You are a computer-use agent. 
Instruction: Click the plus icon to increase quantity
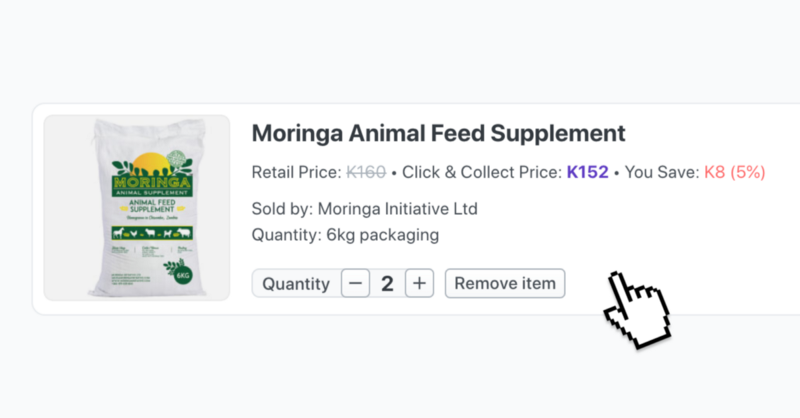coord(419,284)
